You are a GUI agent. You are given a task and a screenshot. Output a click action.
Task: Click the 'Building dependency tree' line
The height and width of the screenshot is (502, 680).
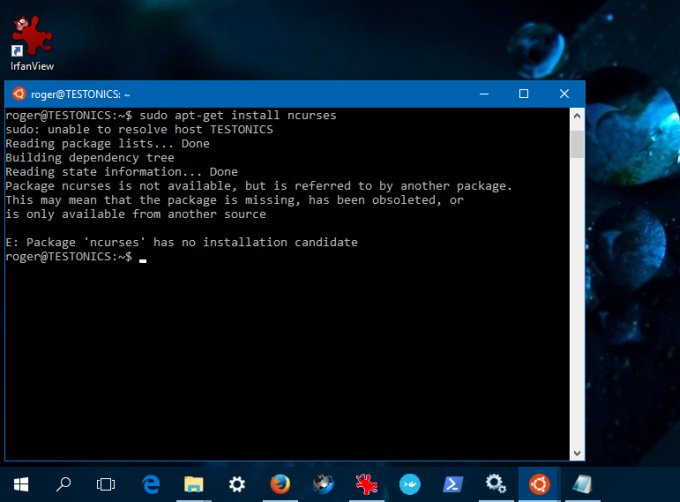pos(90,158)
